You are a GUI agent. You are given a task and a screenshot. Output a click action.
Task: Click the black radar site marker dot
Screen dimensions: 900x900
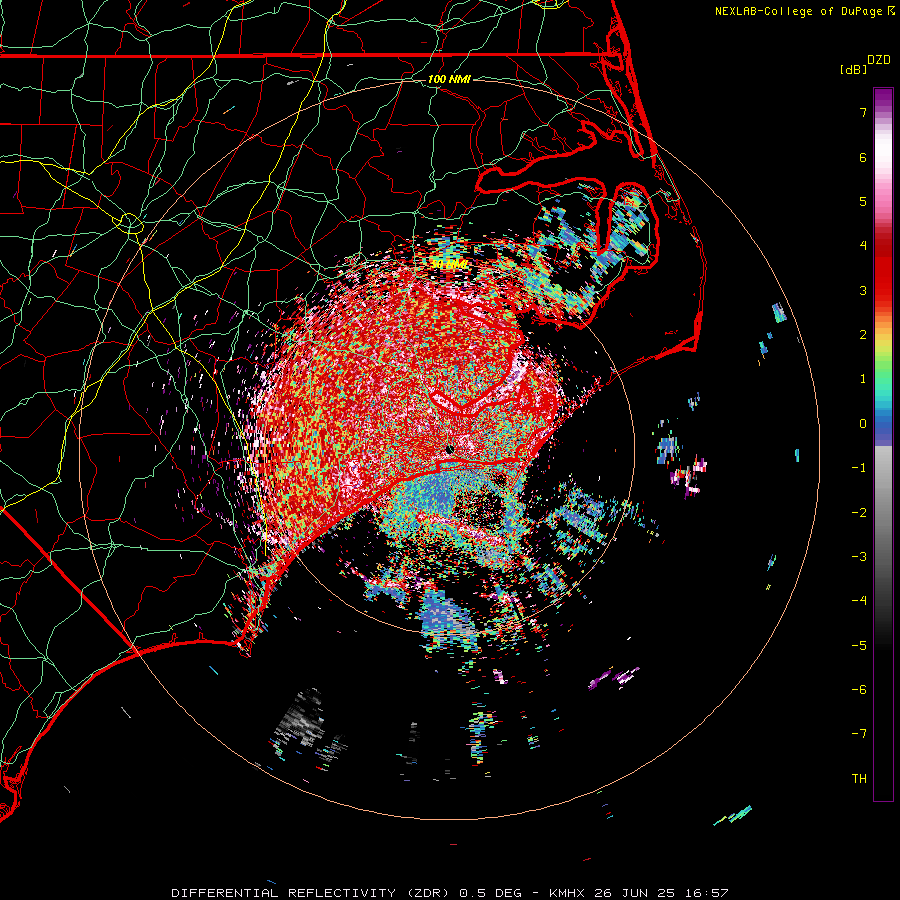[x=450, y=450]
